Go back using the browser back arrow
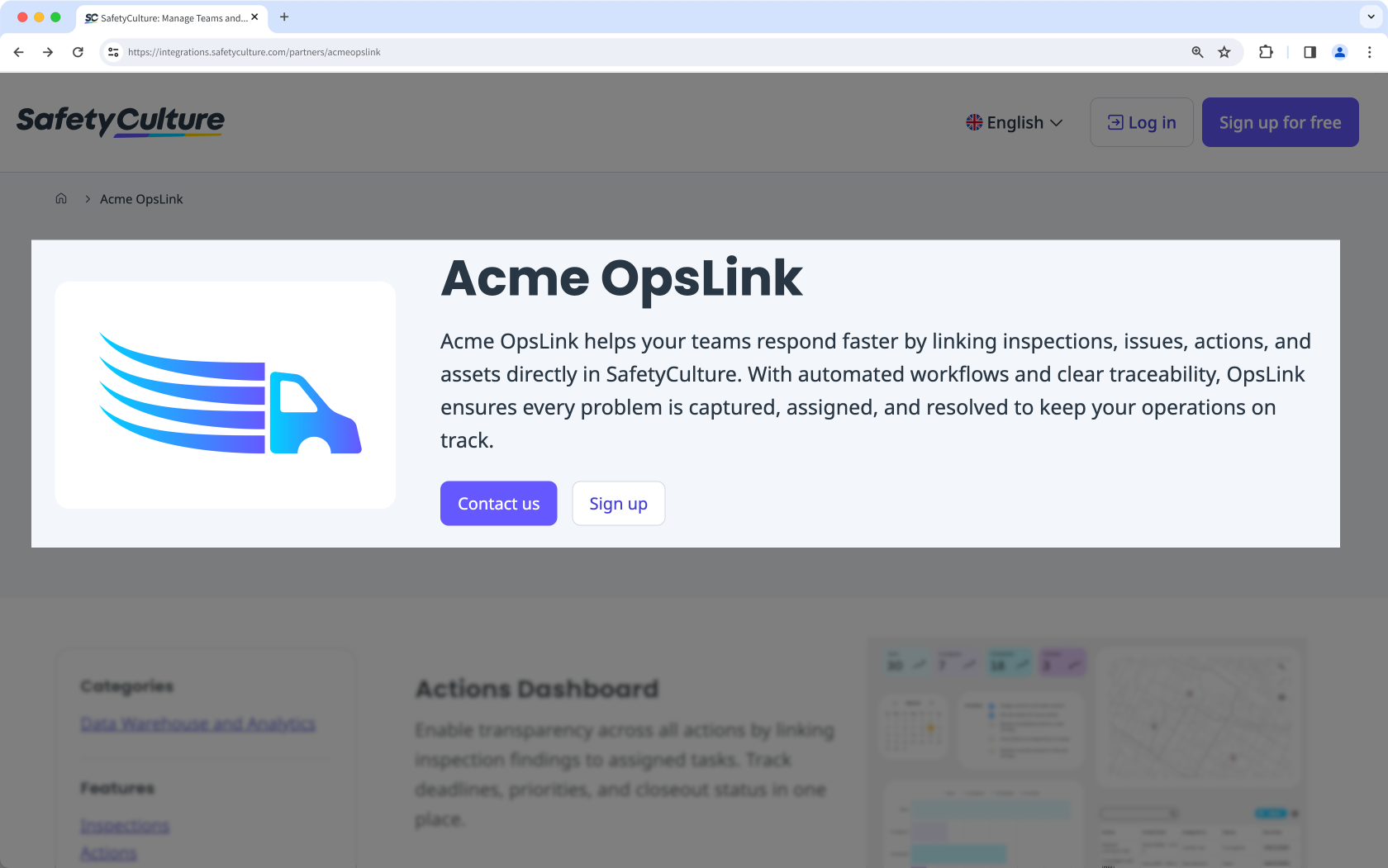This screenshot has width=1388, height=868. pos(19,52)
